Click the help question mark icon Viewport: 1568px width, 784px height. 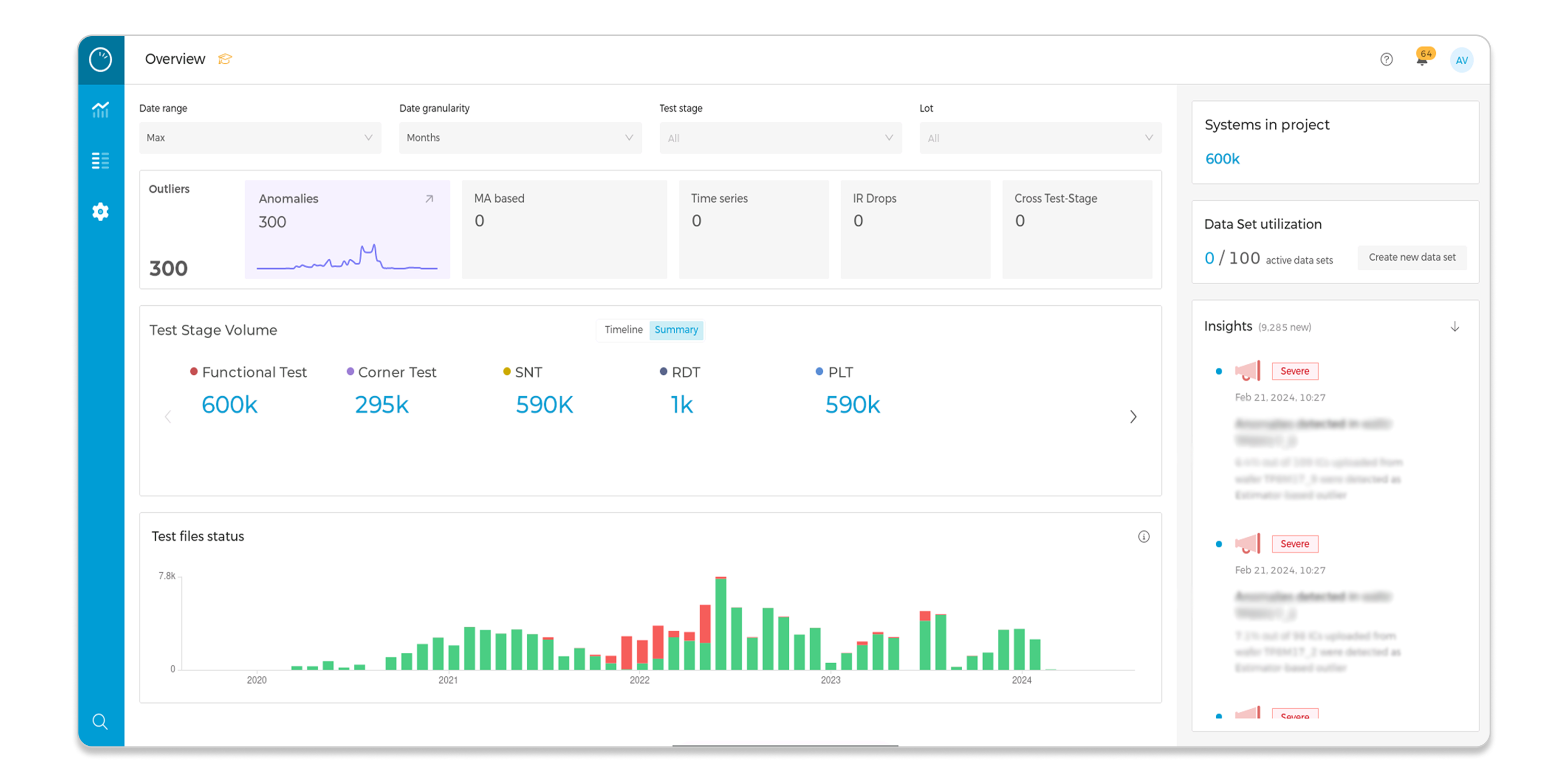point(1386,60)
